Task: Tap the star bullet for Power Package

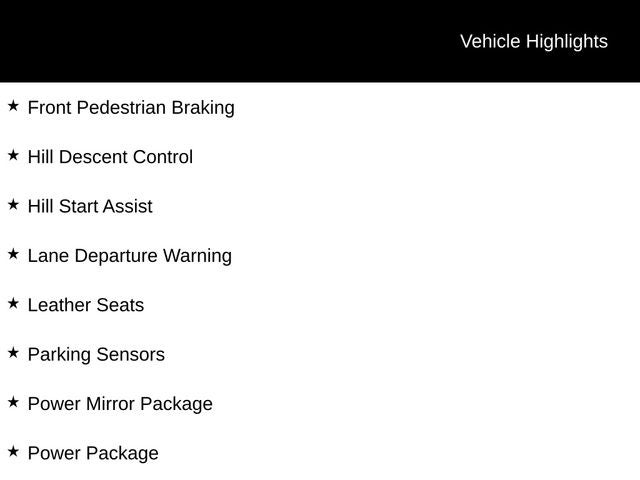Action: (13, 451)
